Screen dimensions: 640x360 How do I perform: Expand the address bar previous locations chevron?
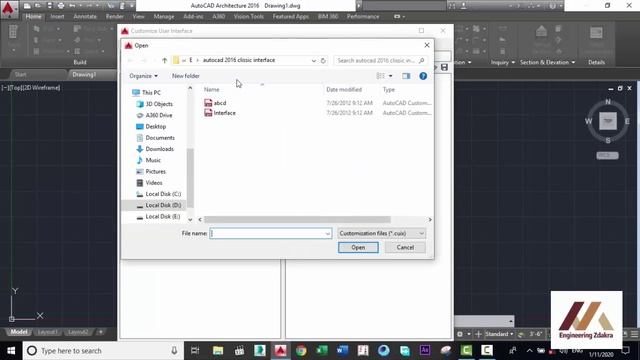[313, 60]
